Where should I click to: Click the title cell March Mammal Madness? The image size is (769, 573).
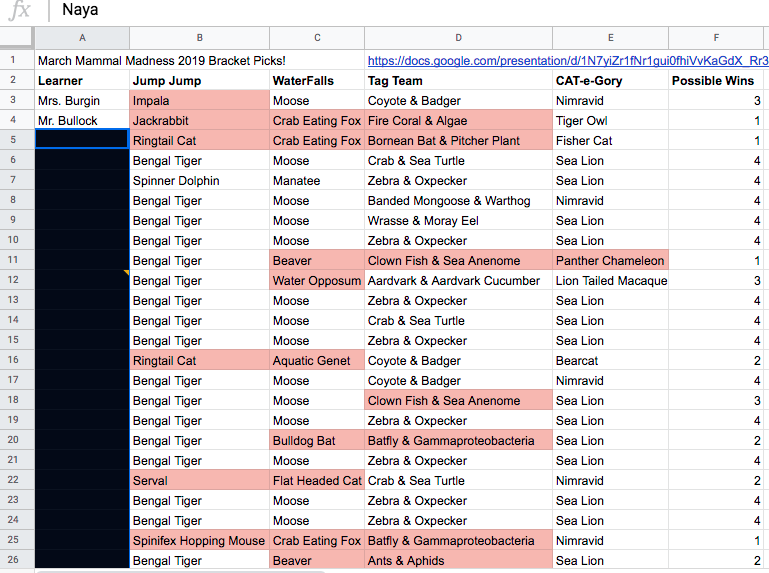coord(162,60)
